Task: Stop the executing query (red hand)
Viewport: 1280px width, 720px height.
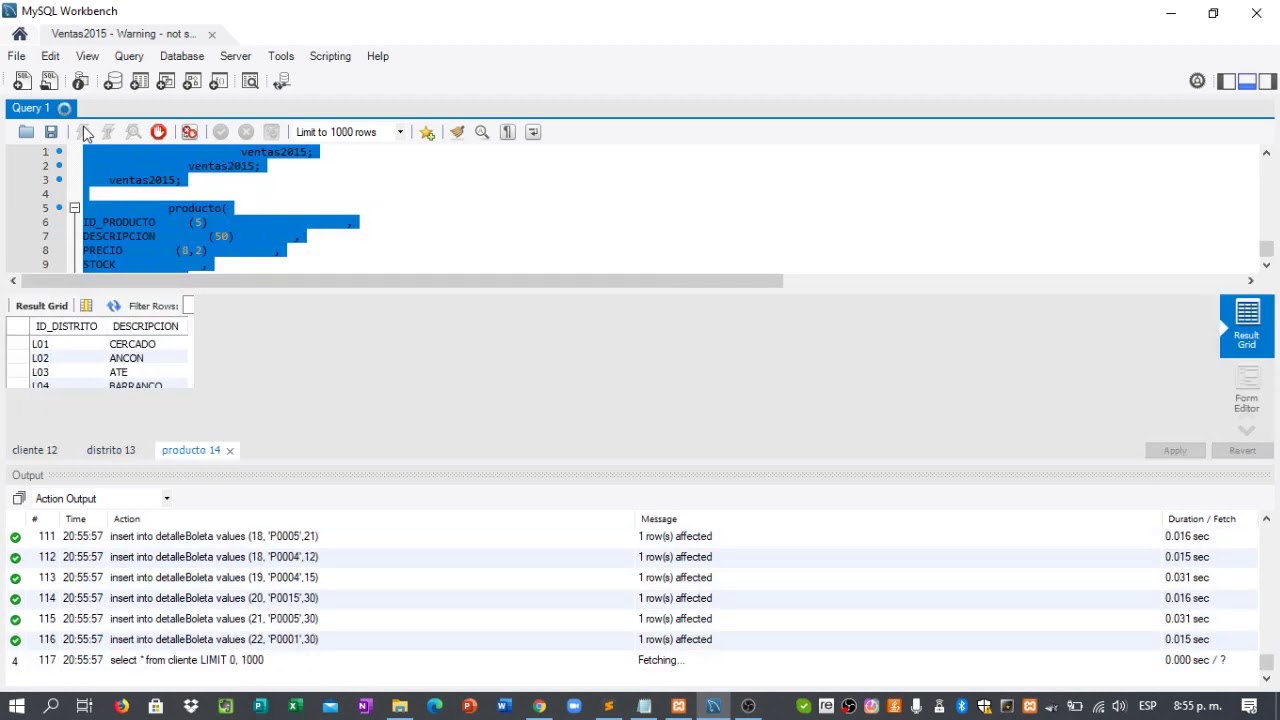Action: pos(158,132)
